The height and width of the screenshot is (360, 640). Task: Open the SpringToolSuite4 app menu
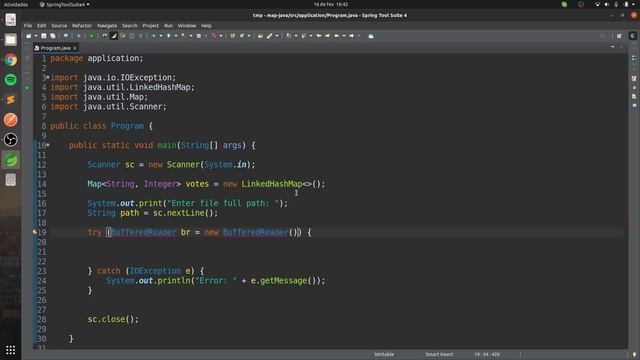65,4
